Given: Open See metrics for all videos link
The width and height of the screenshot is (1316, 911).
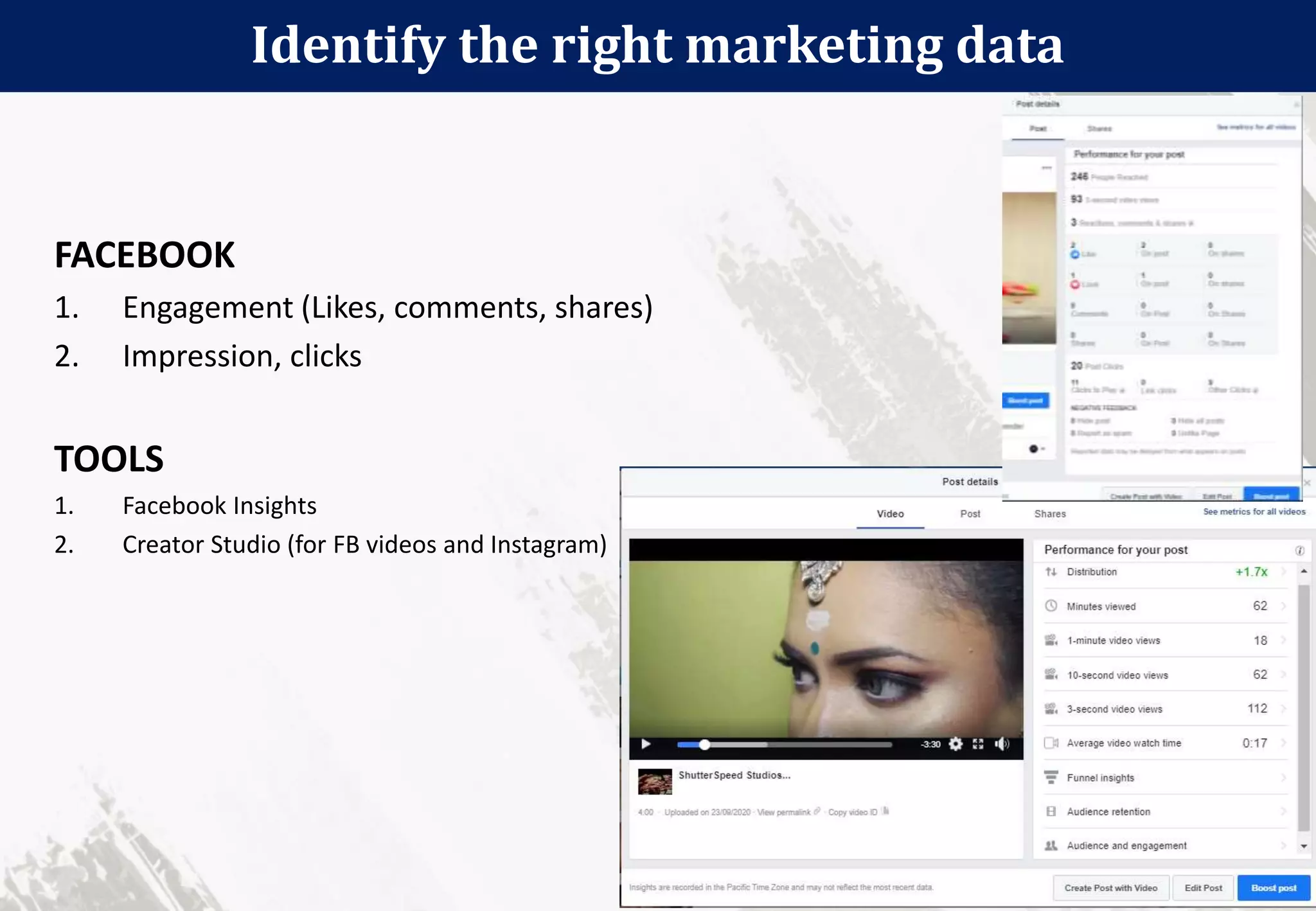Looking at the screenshot, I should (x=1254, y=512).
